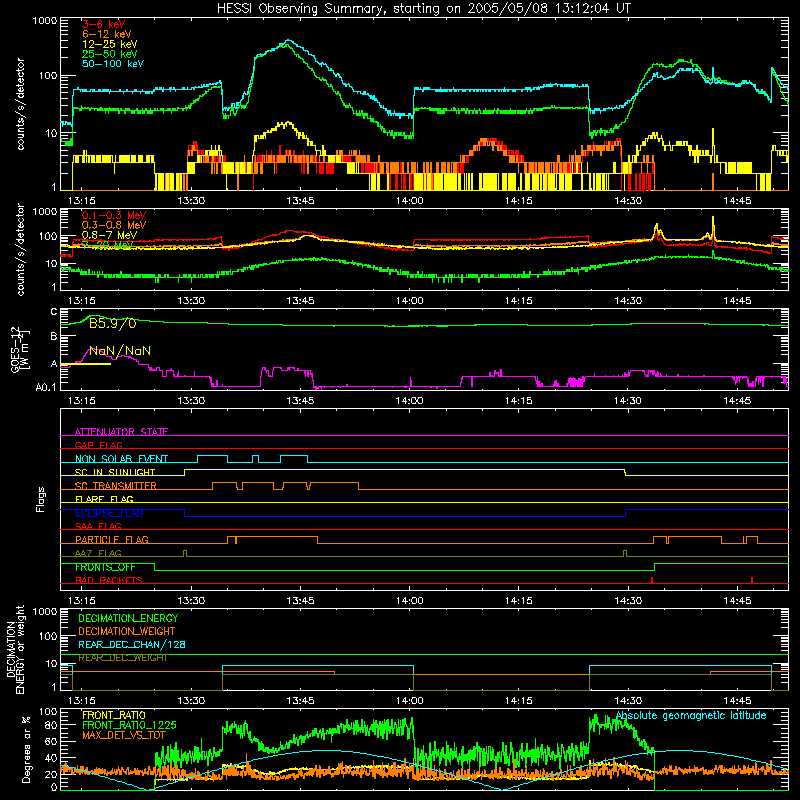
Task: Select the BAD_PACKETS flag label
Action: pos(109,580)
